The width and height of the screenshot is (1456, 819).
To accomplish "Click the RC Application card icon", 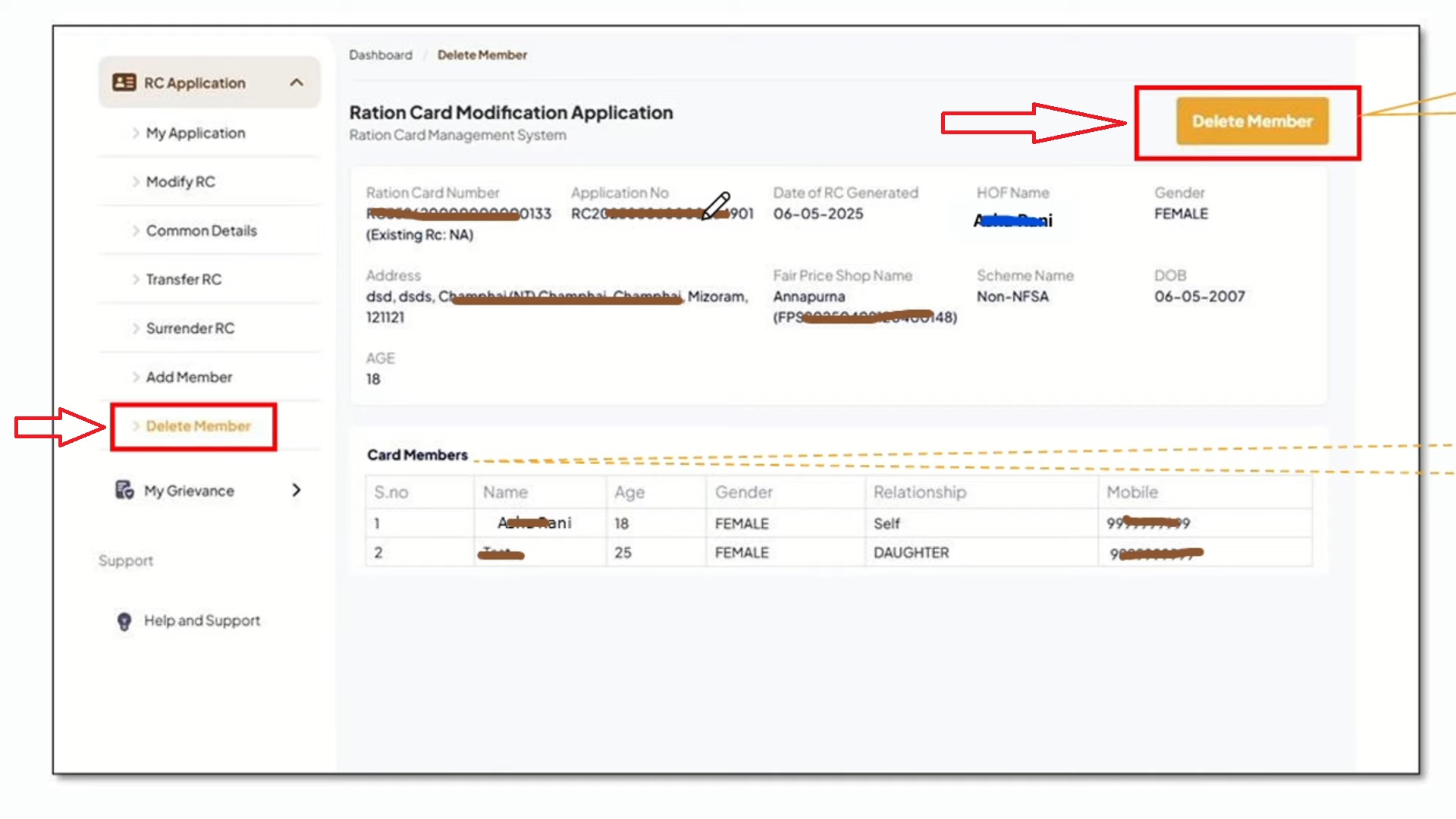I will coord(124,82).
